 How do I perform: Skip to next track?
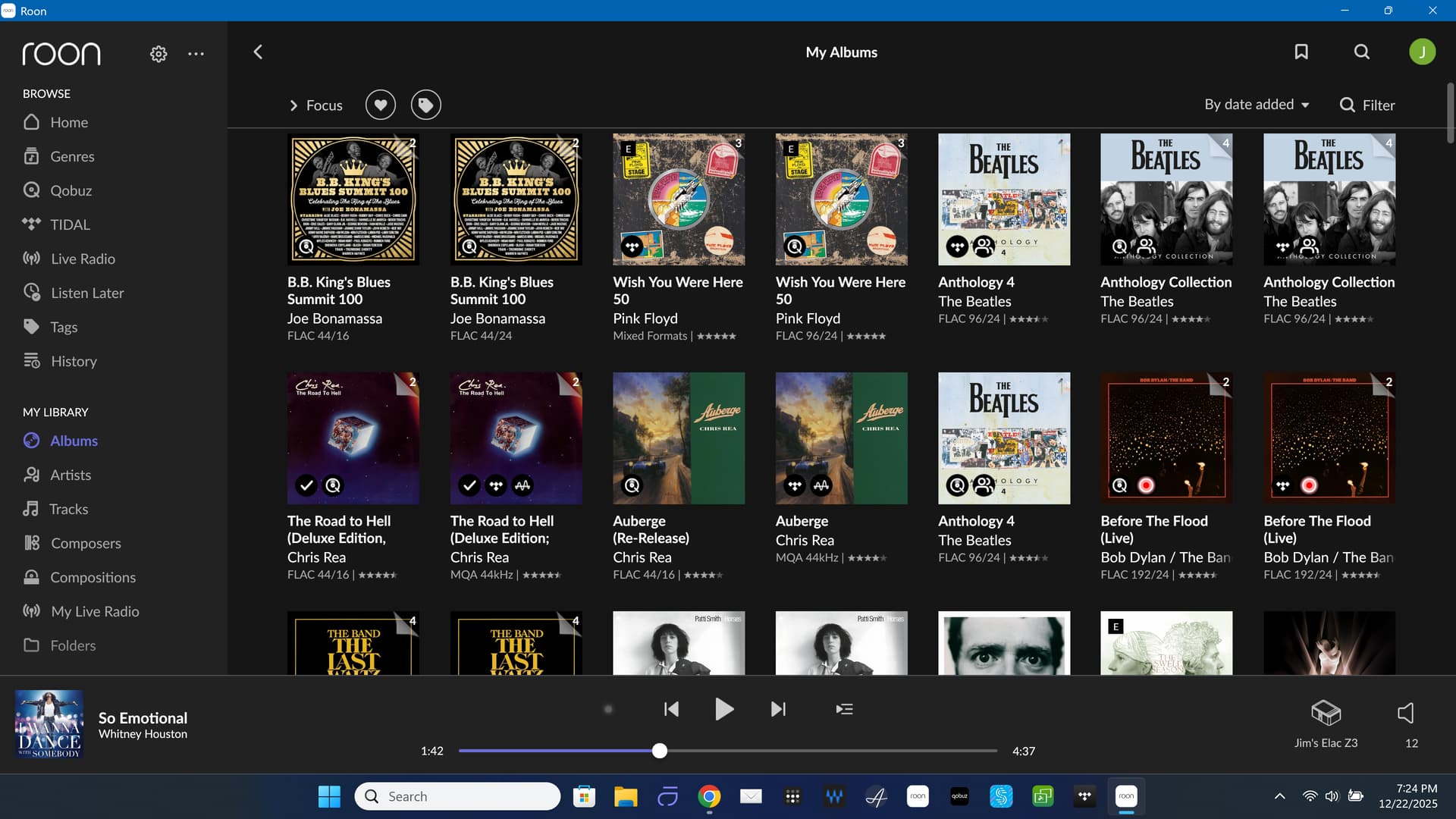click(x=778, y=709)
